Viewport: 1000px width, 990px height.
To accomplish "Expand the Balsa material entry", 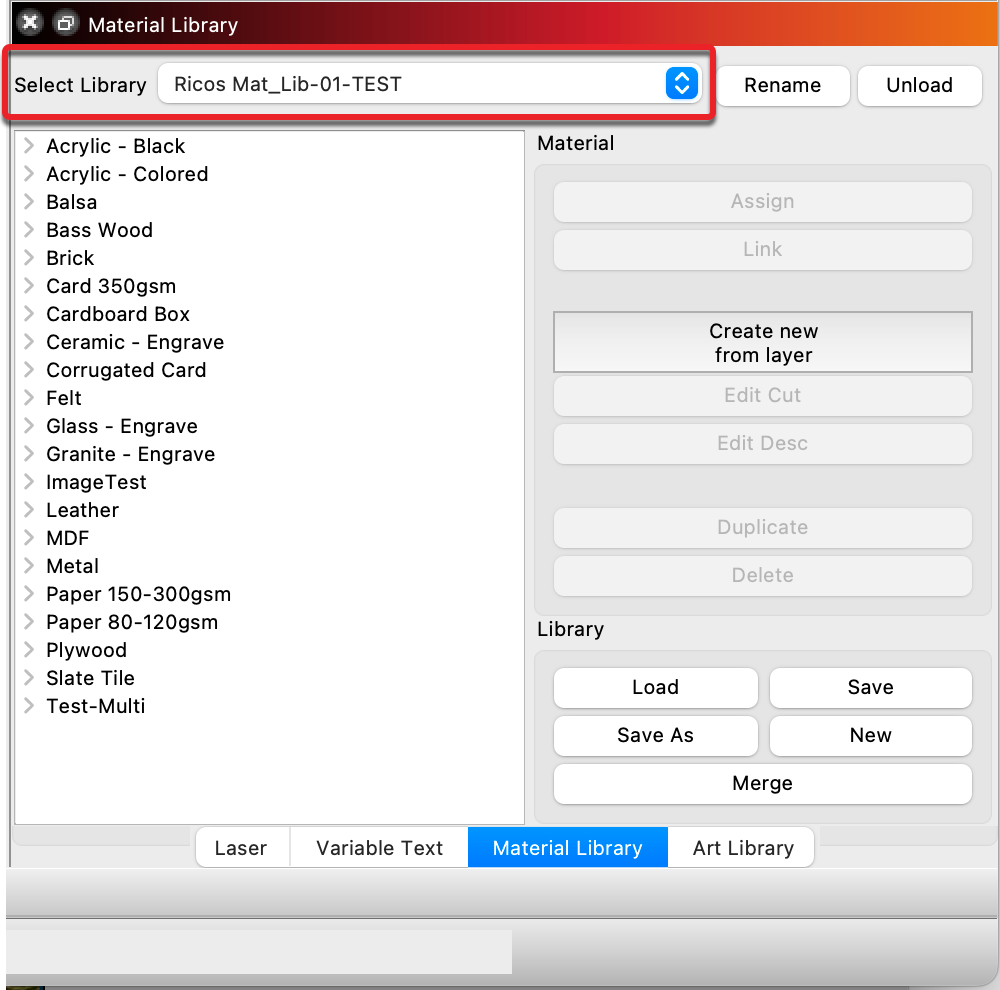I will tap(28, 202).
